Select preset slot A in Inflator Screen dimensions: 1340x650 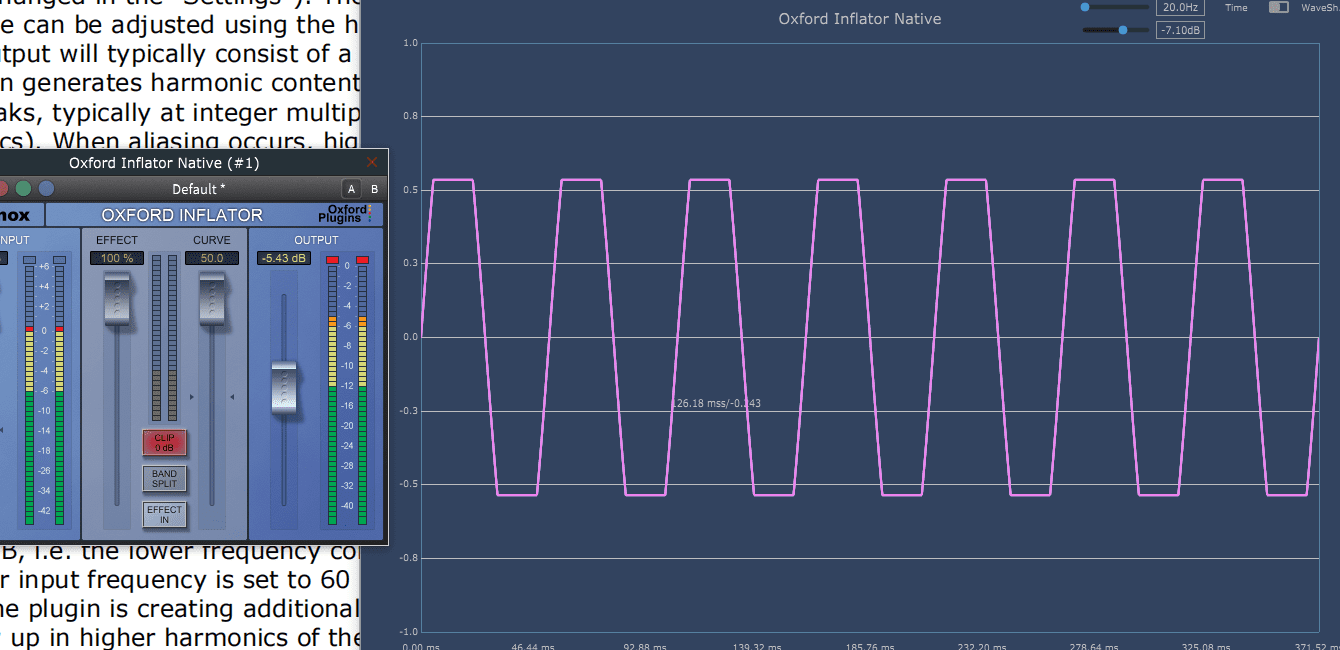coord(351,189)
